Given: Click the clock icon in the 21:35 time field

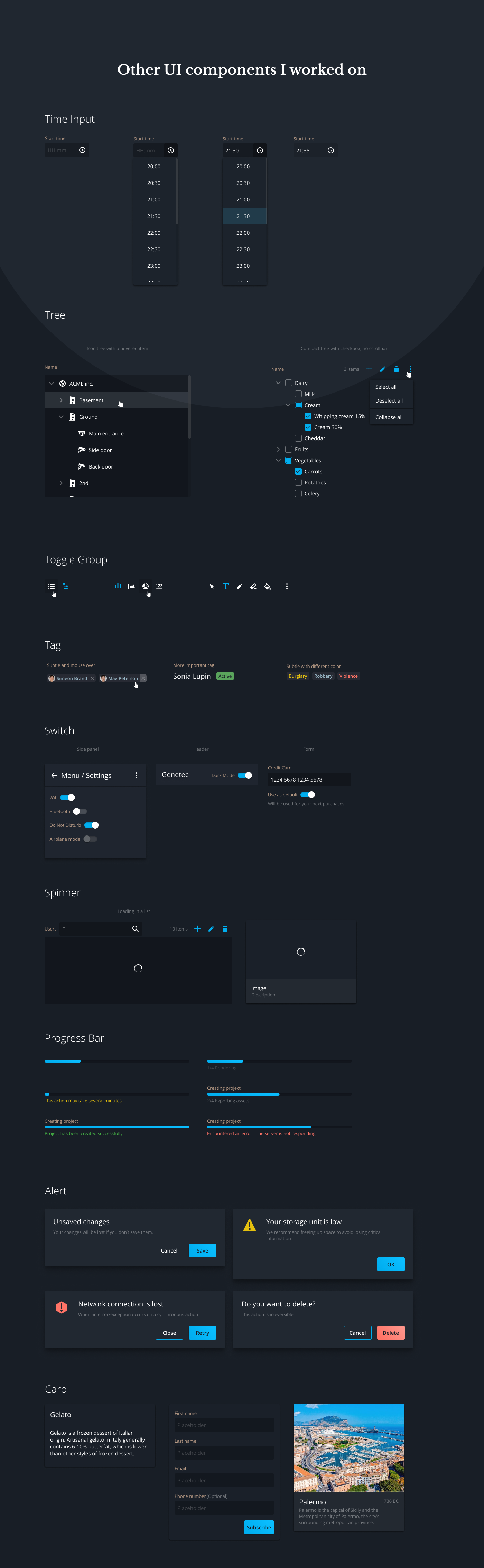Looking at the screenshot, I should click(x=331, y=150).
